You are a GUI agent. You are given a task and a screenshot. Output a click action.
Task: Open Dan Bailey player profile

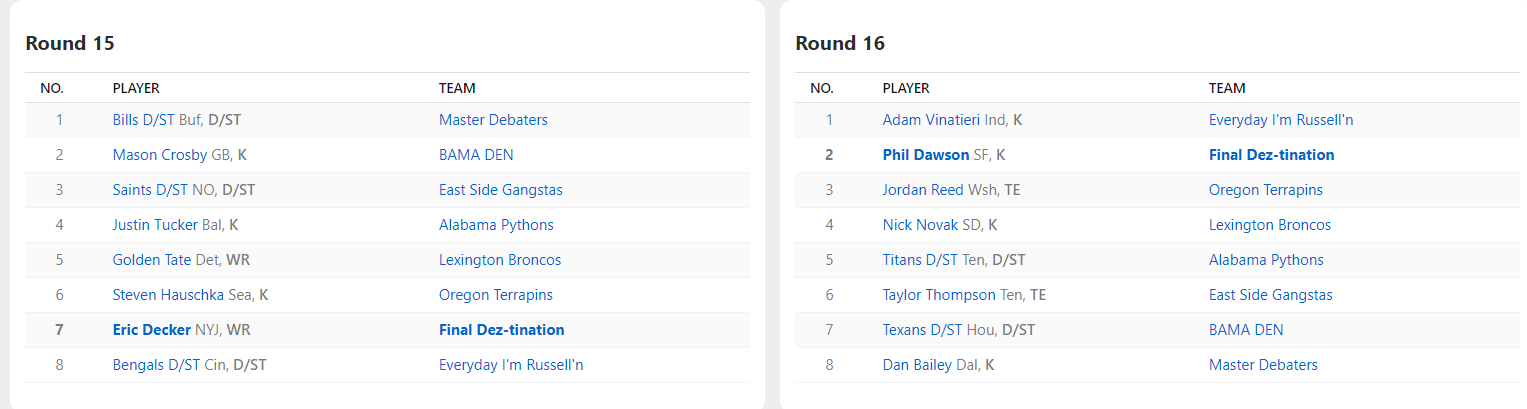[x=917, y=365]
